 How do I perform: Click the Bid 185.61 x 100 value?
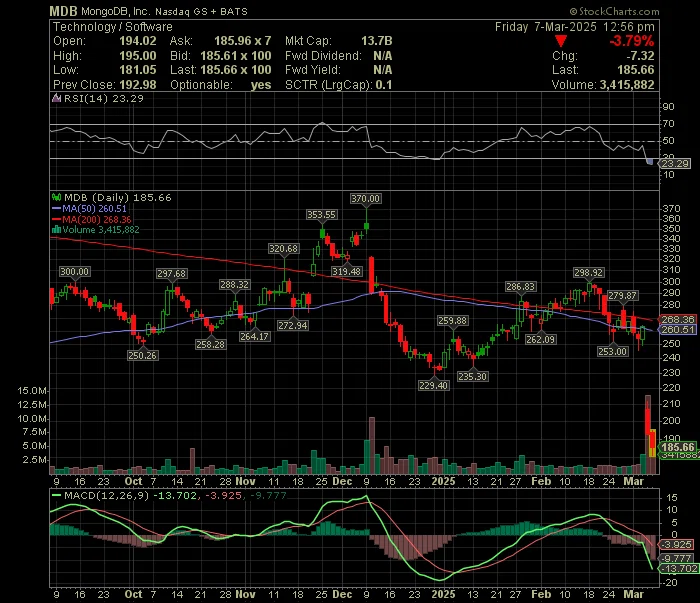coord(235,56)
